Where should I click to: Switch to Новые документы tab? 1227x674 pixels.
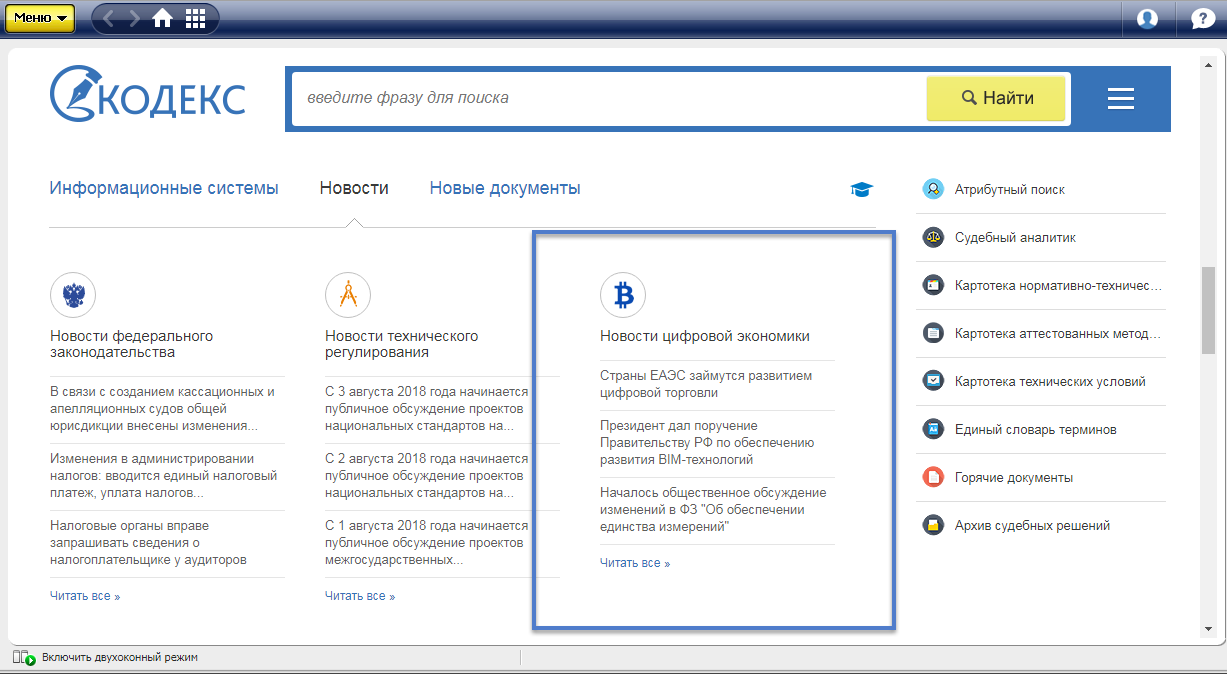(x=505, y=188)
